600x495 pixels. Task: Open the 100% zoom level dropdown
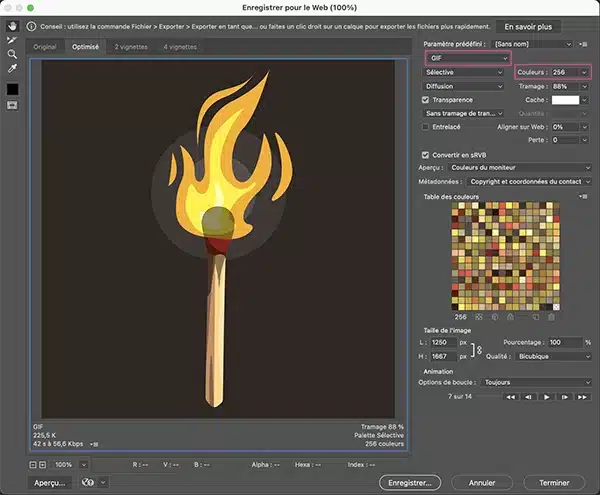tap(83, 465)
